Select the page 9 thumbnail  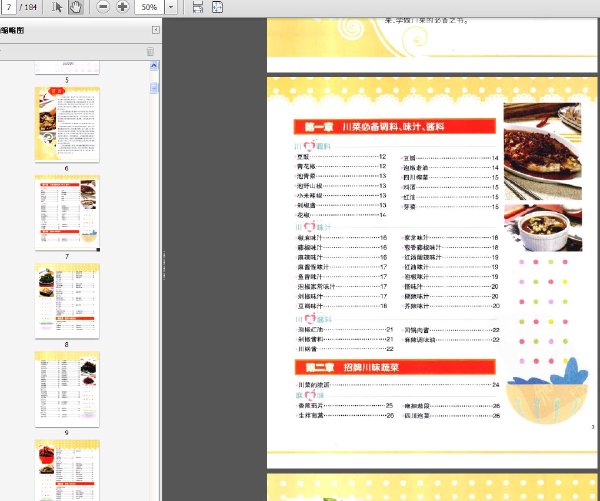[x=67, y=389]
